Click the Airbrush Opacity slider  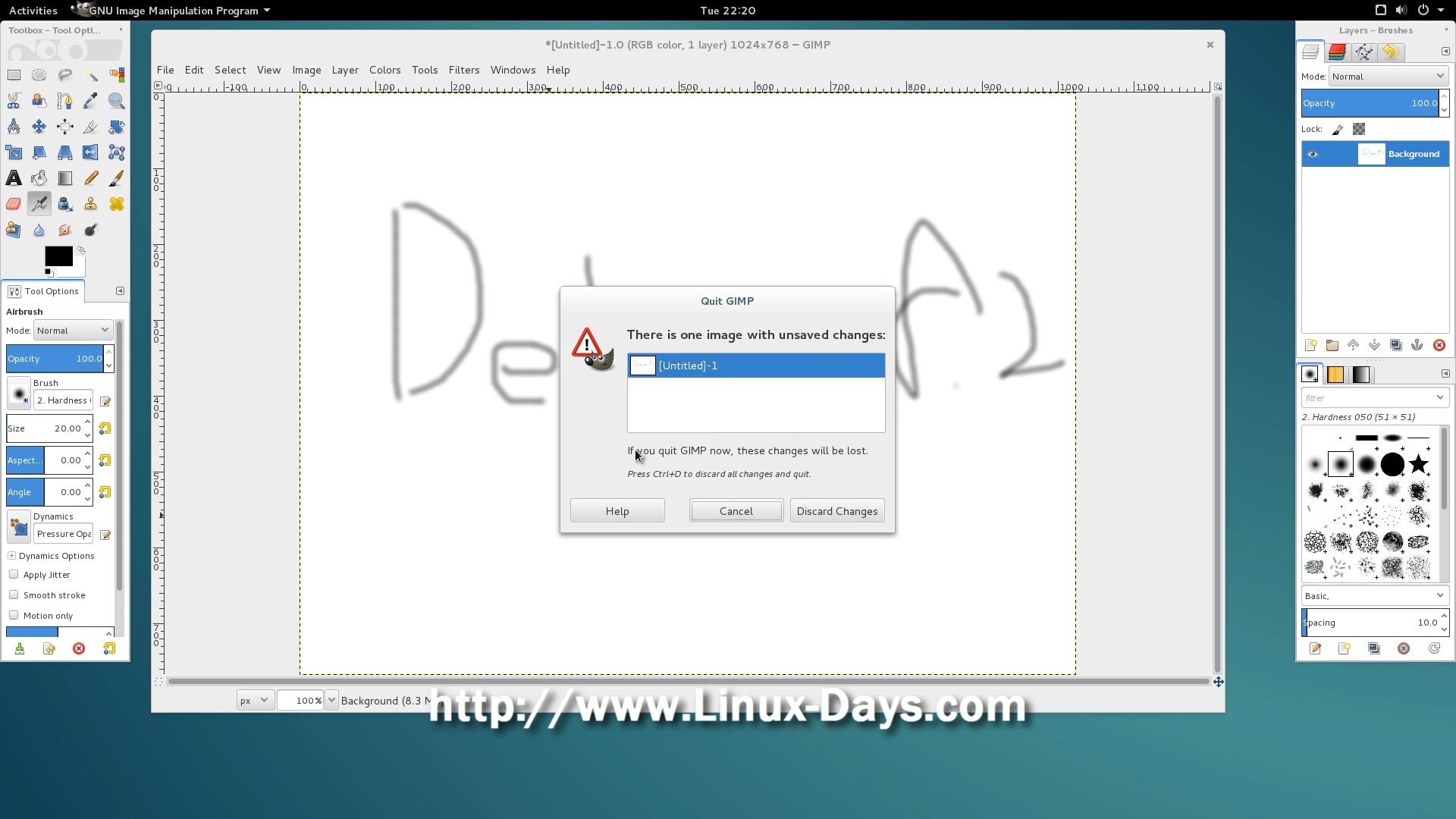click(55, 359)
